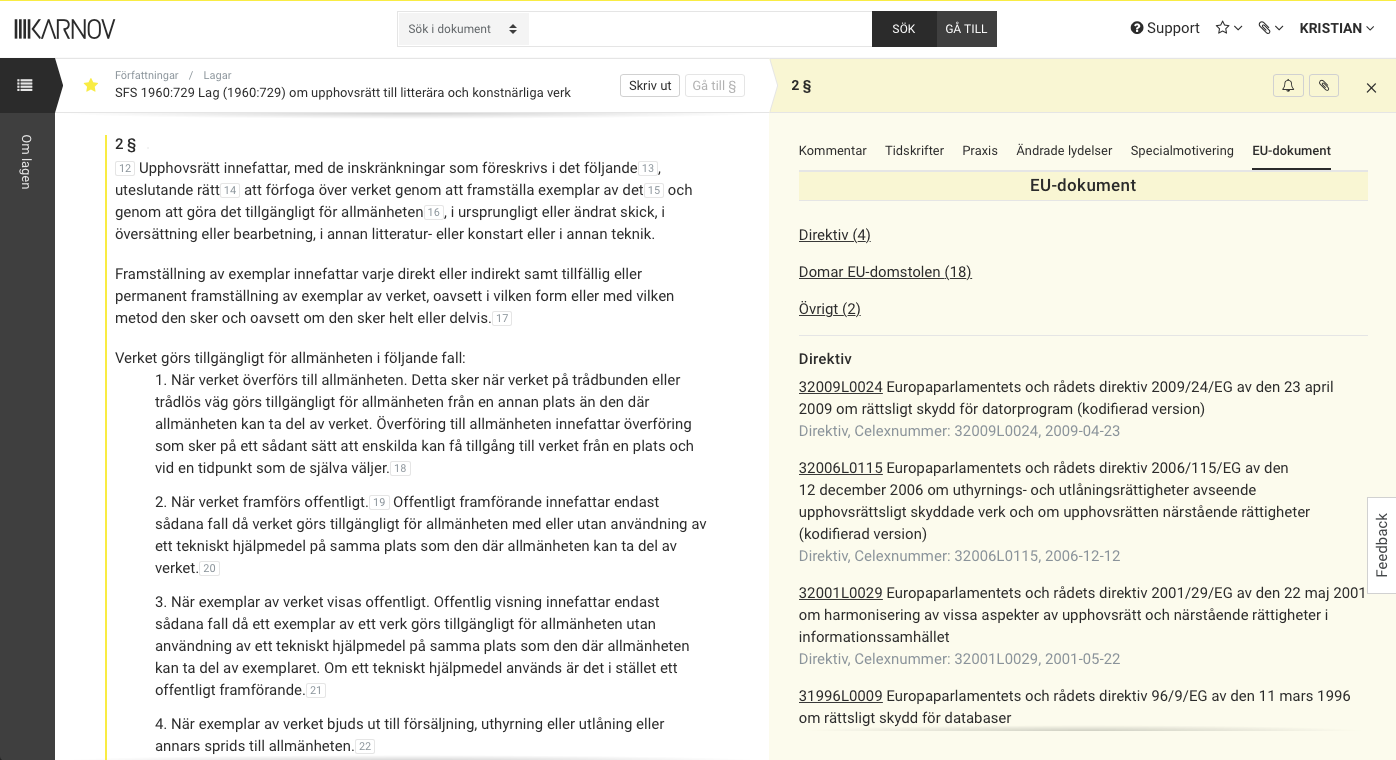Open directive link 31996L0009
Image resolution: width=1396 pixels, height=760 pixels.
841,696
